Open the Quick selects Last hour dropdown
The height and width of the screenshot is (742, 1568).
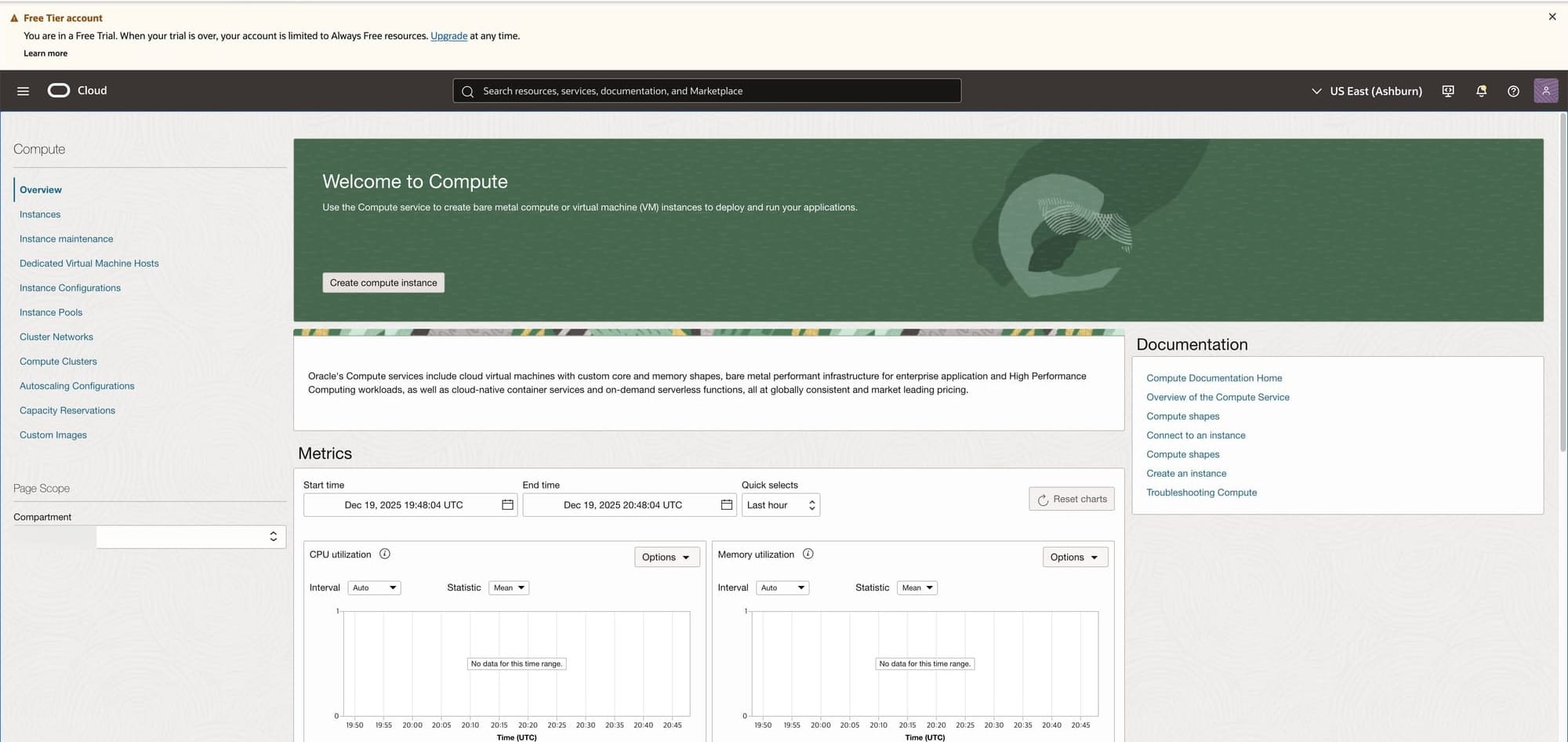click(x=780, y=505)
